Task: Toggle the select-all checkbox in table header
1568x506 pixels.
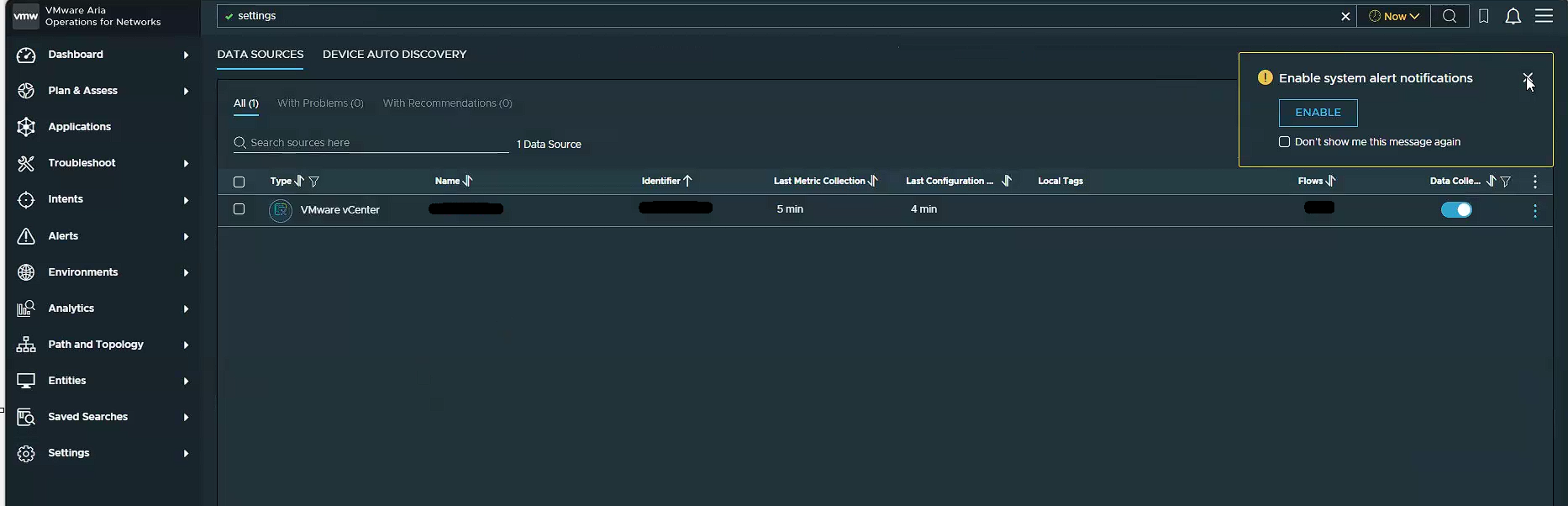Action: (239, 182)
